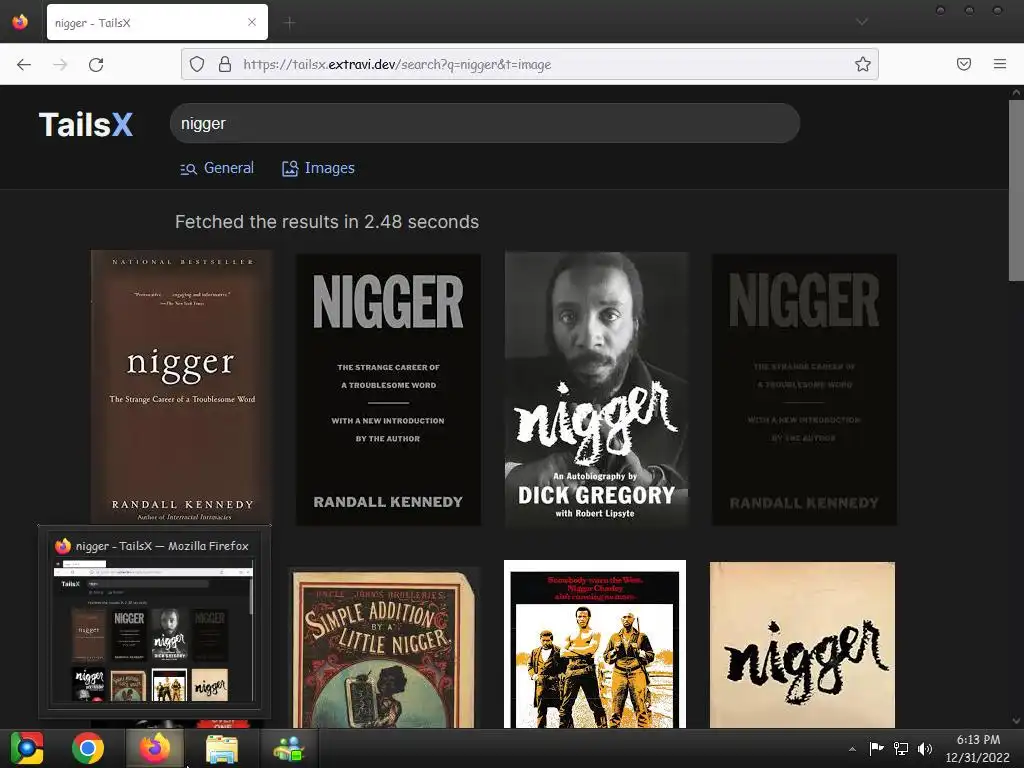
Task: Click the General tab search-list icon
Action: tap(188, 169)
